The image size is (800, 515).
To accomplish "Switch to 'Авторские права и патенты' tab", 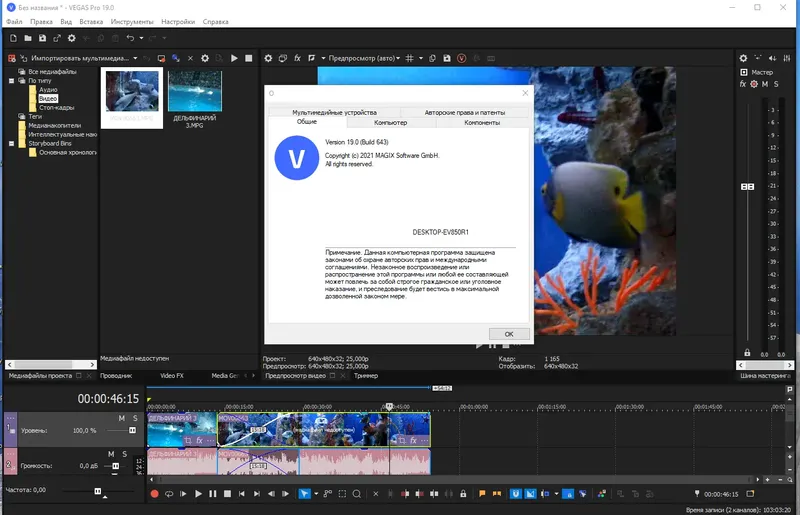I will [x=465, y=112].
